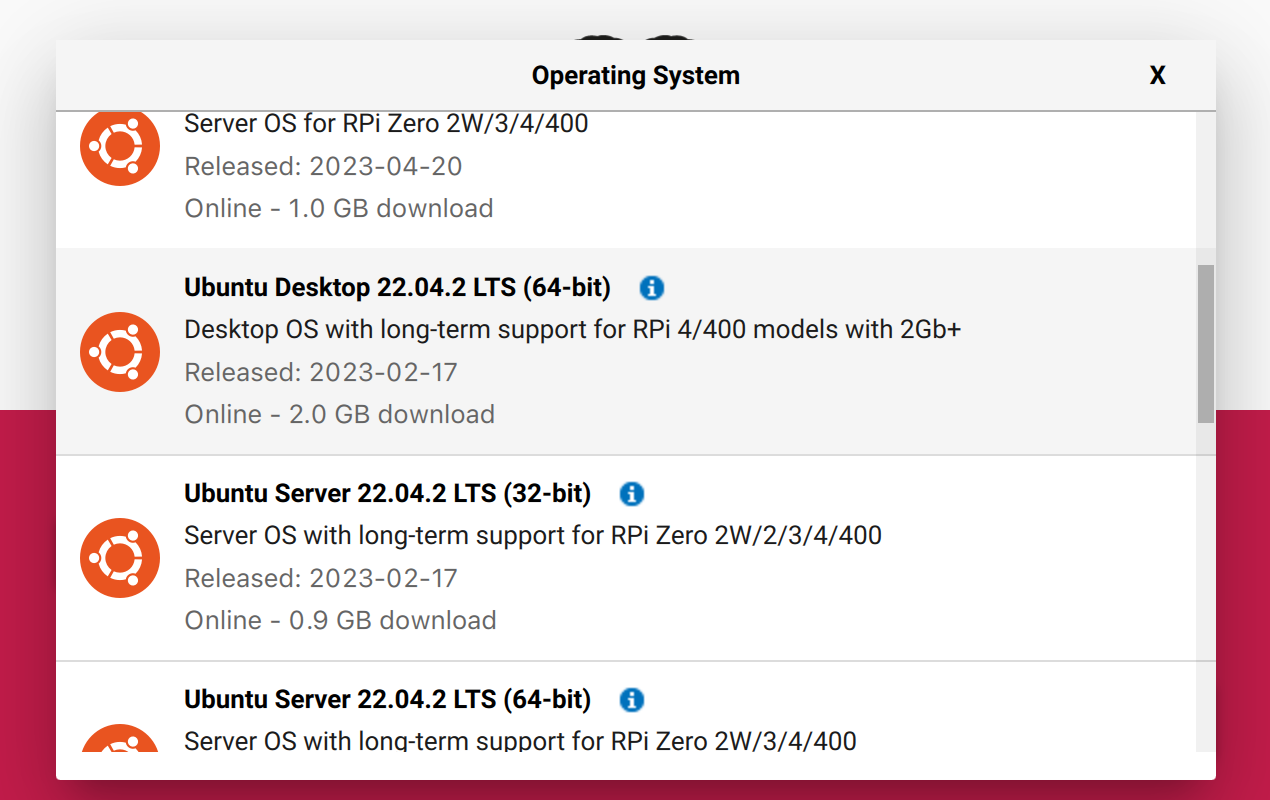The height and width of the screenshot is (800, 1270).
Task: Open info for Ubuntu Desktop 22.04.2 LTS
Action: [x=651, y=288]
